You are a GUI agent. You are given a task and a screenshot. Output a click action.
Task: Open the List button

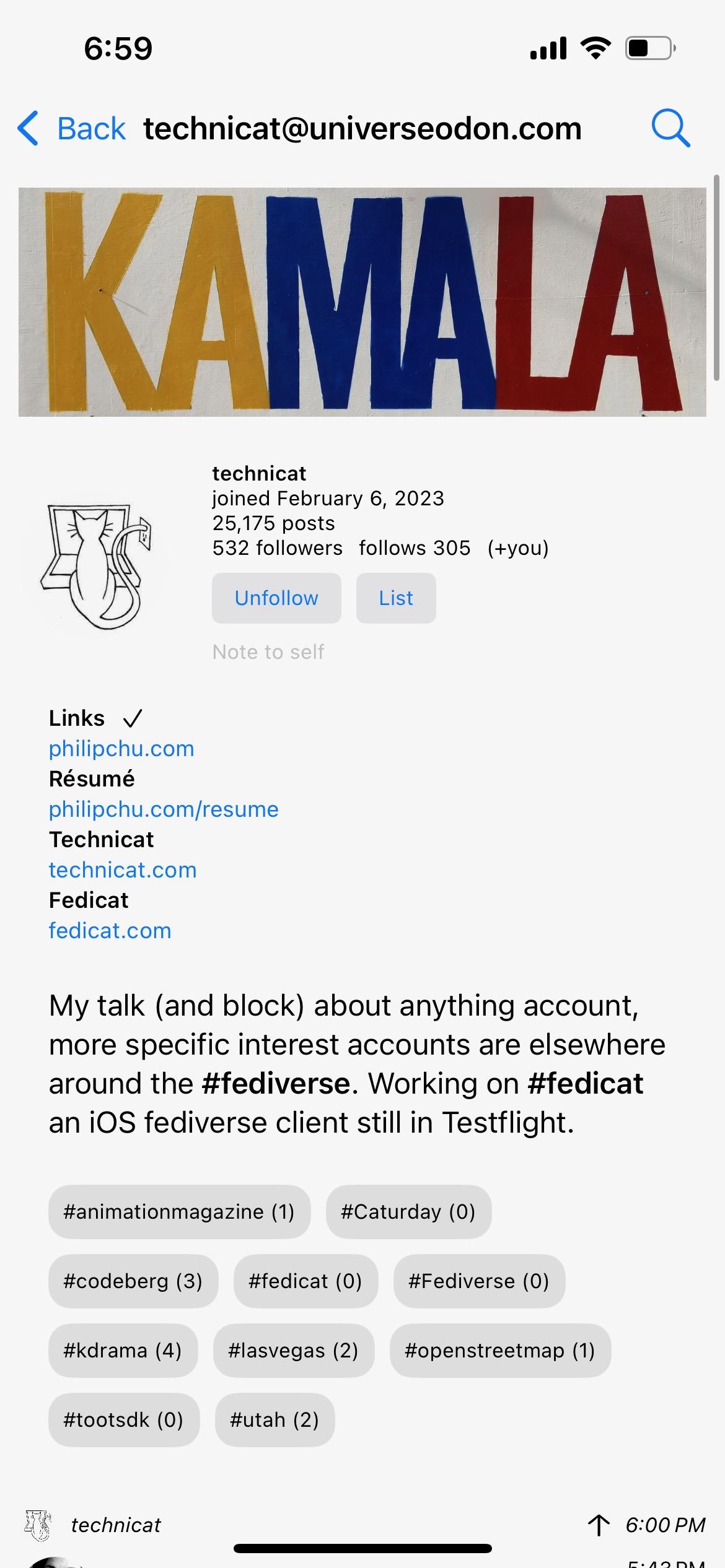(396, 598)
